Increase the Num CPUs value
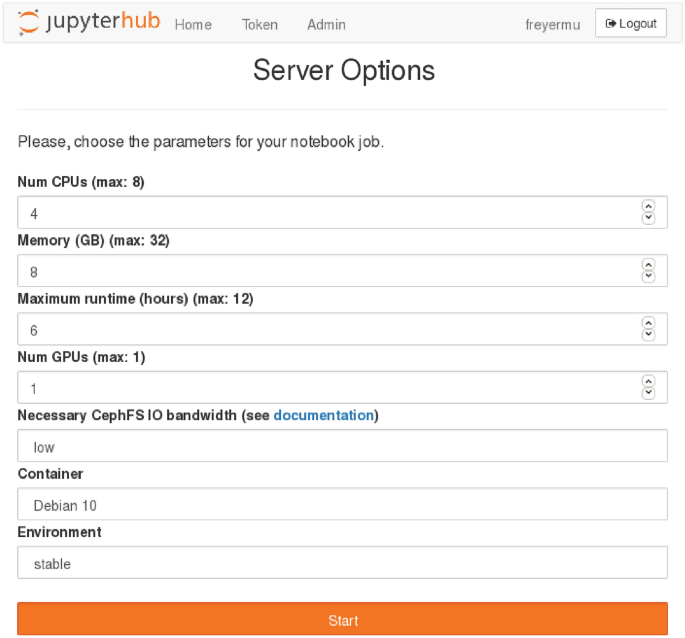Screen dimensions: 685x638 [648, 207]
